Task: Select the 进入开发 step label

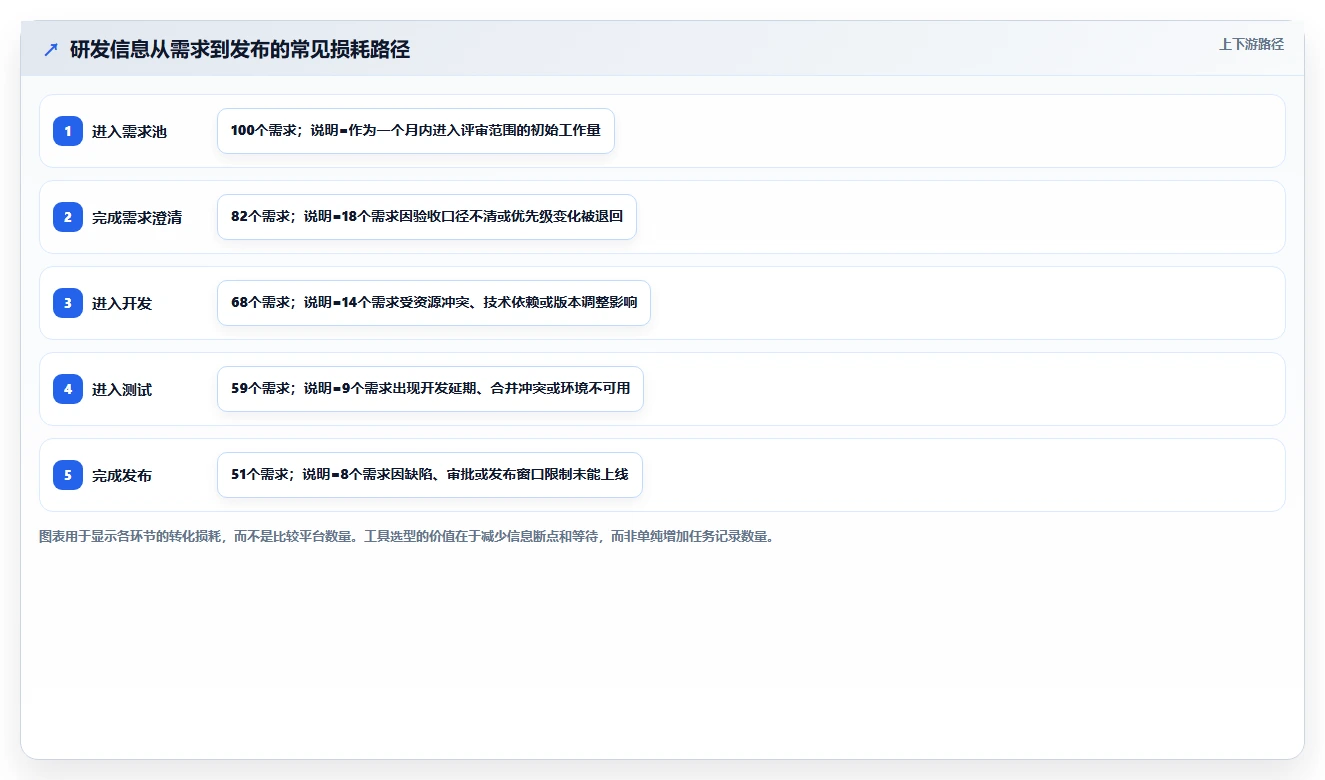Action: [x=122, y=304]
